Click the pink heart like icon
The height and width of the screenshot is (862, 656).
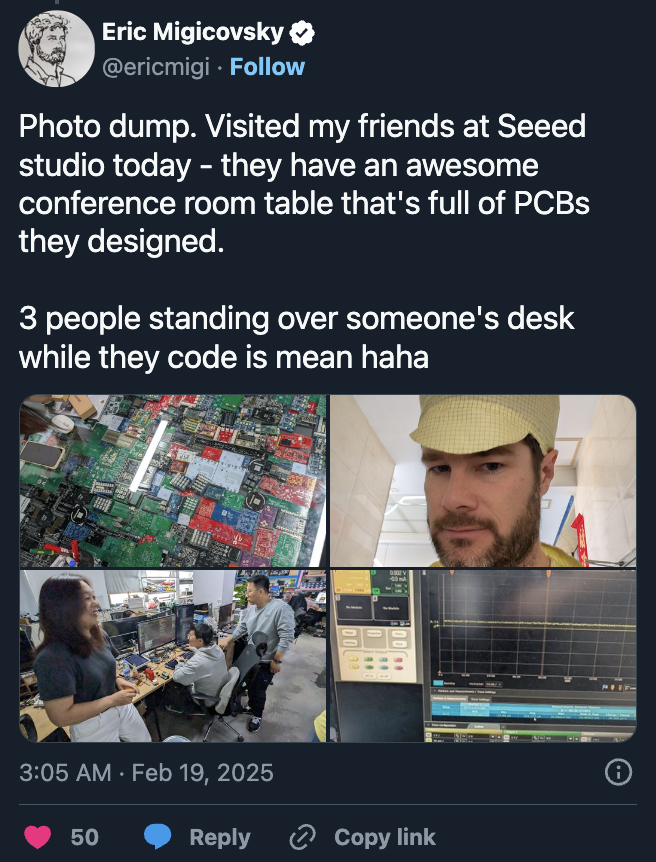pos(38,837)
